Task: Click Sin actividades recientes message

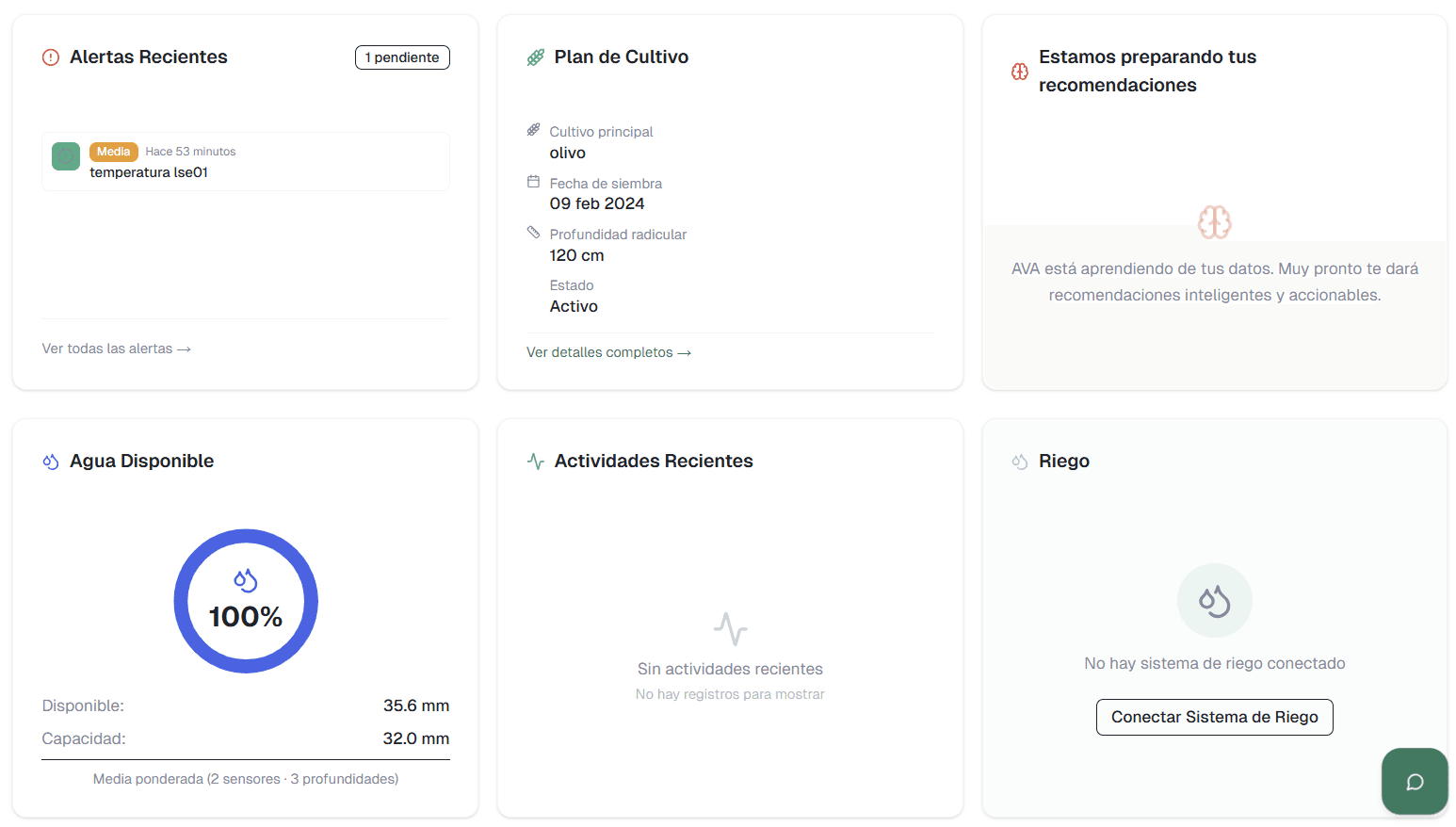Action: [x=730, y=669]
